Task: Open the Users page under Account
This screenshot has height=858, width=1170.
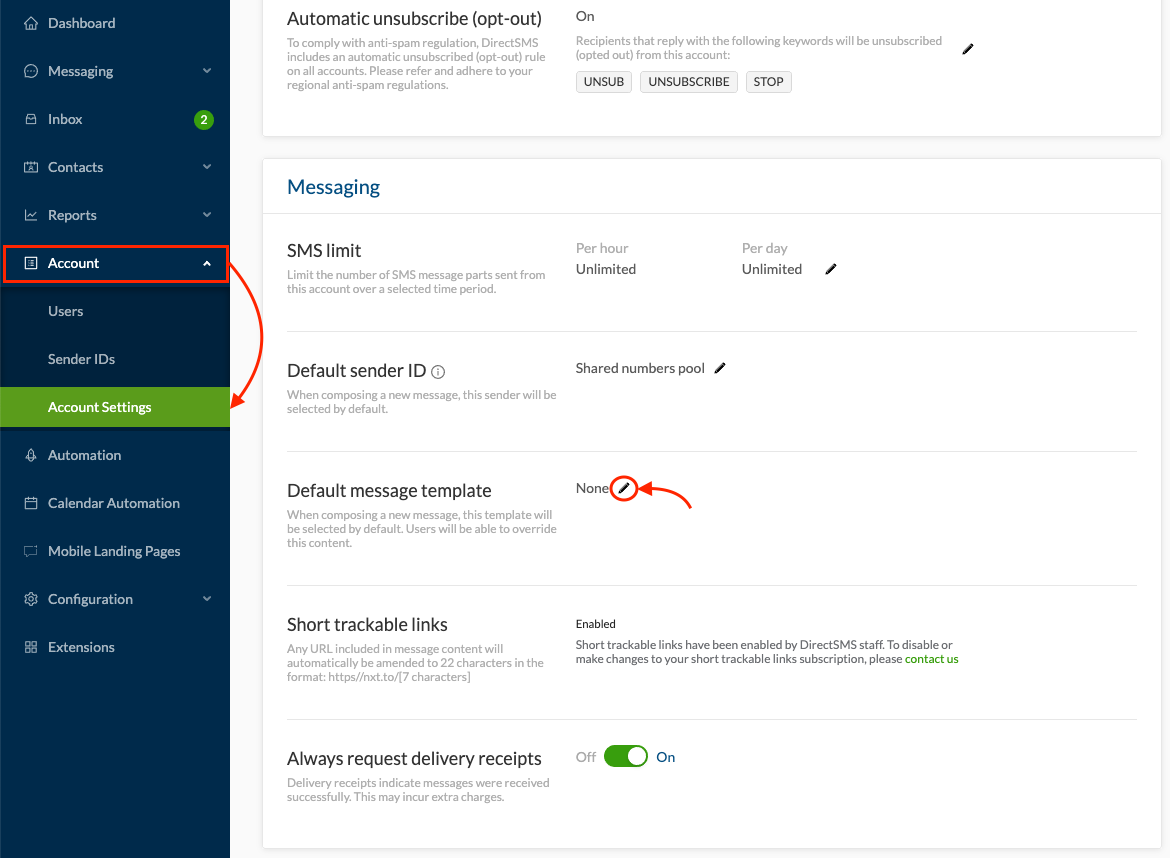Action: pos(65,311)
